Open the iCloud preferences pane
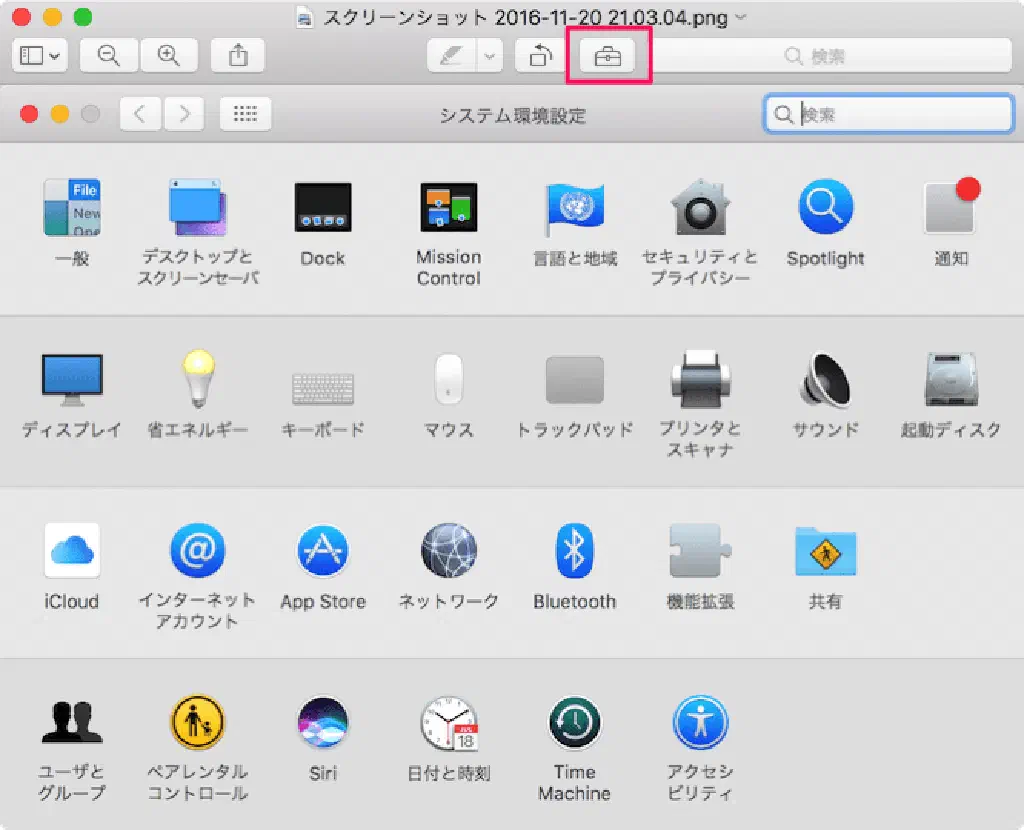The height and width of the screenshot is (830, 1024). click(72, 550)
